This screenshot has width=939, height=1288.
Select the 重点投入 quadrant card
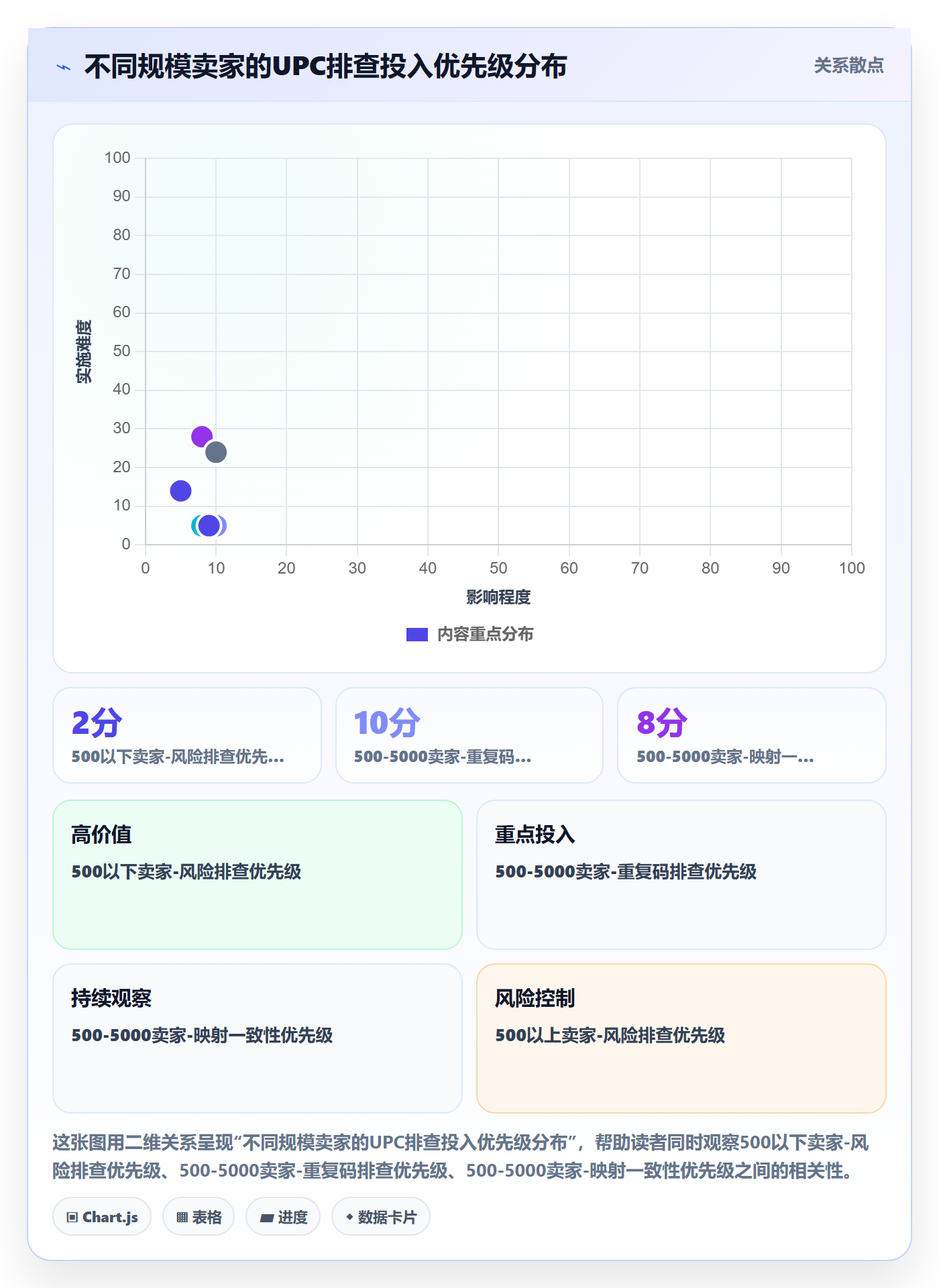(x=681, y=875)
